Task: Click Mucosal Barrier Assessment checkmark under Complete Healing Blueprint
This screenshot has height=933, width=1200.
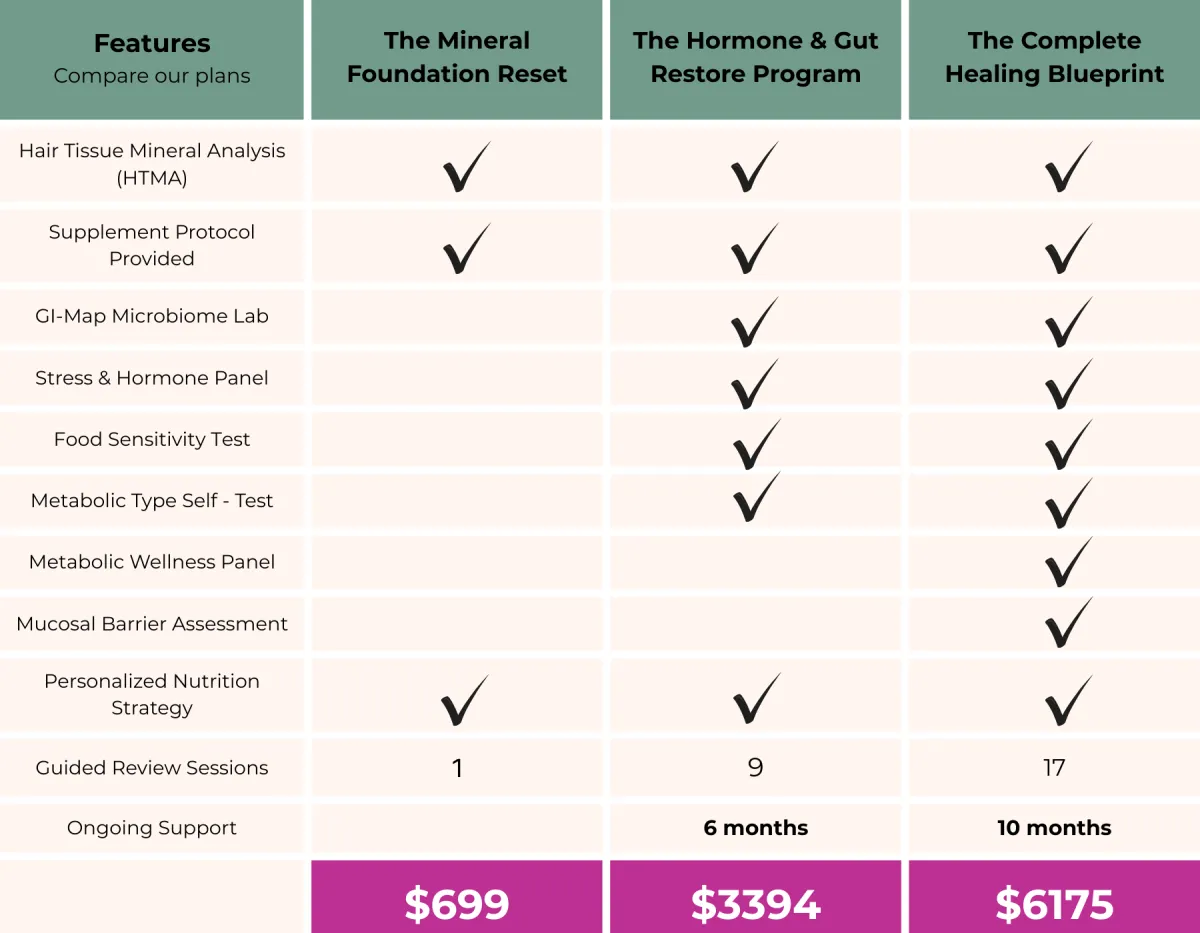Action: point(1068,623)
